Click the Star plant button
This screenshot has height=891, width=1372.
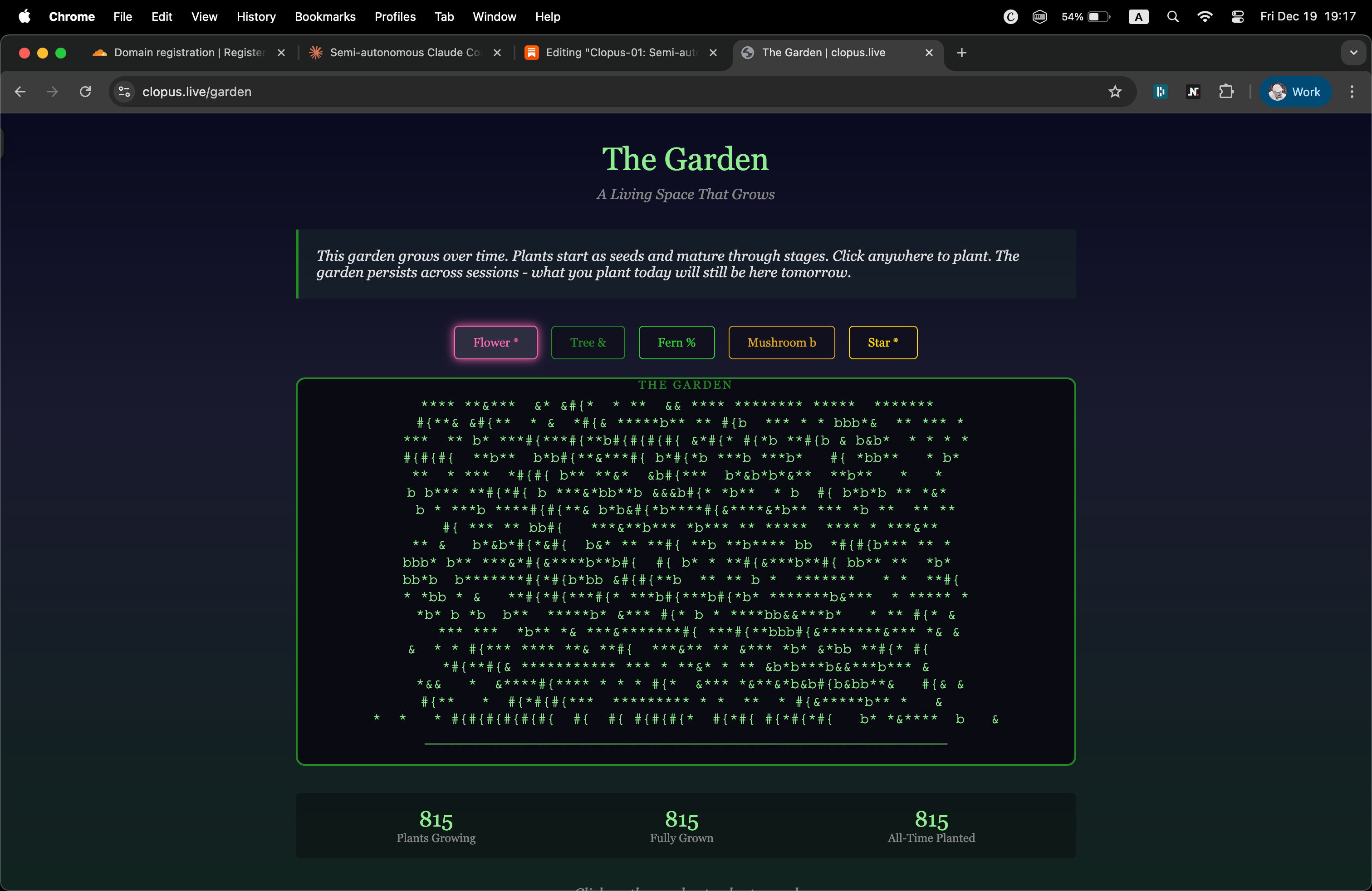tap(882, 343)
